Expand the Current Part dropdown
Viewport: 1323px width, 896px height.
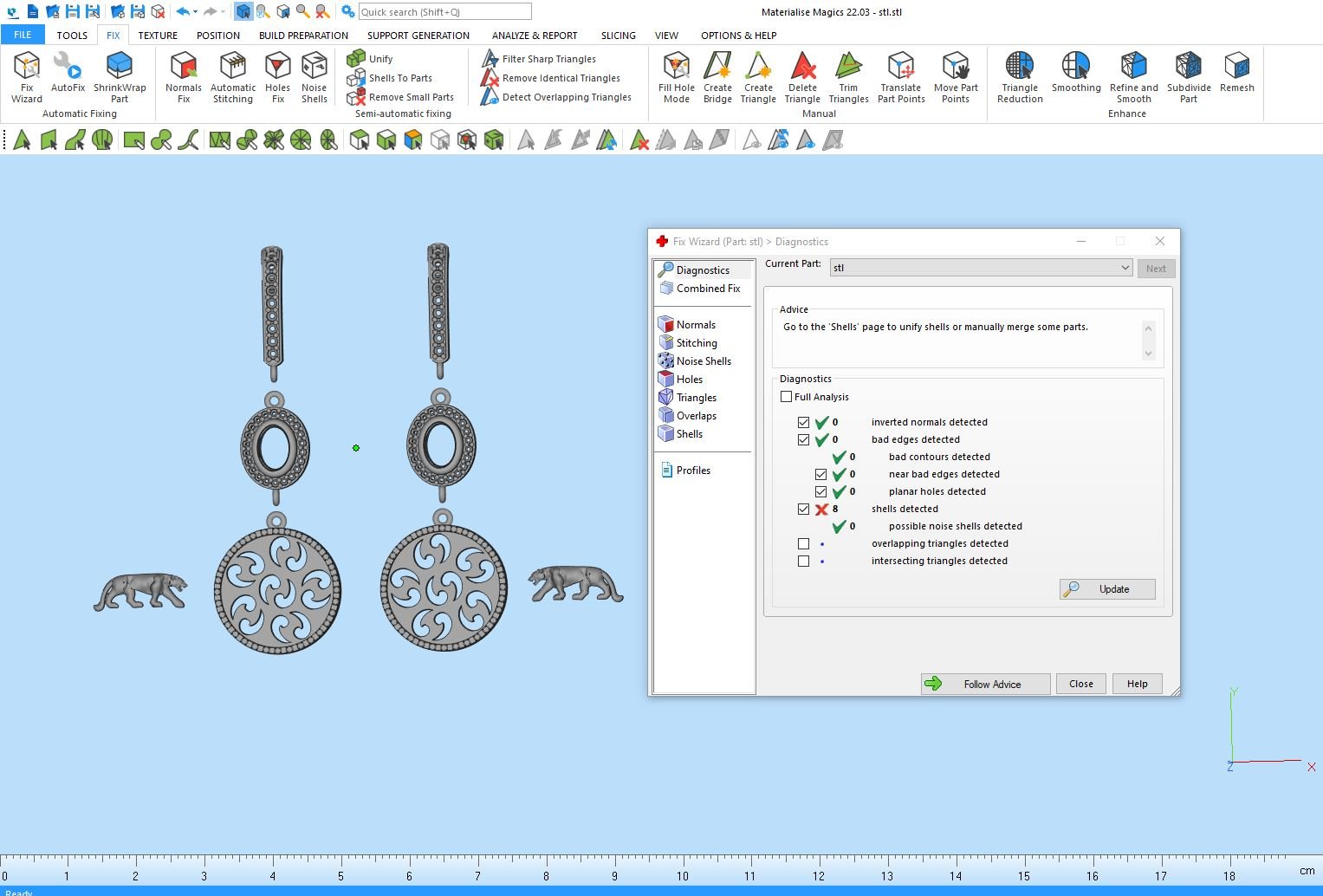[x=1125, y=268]
